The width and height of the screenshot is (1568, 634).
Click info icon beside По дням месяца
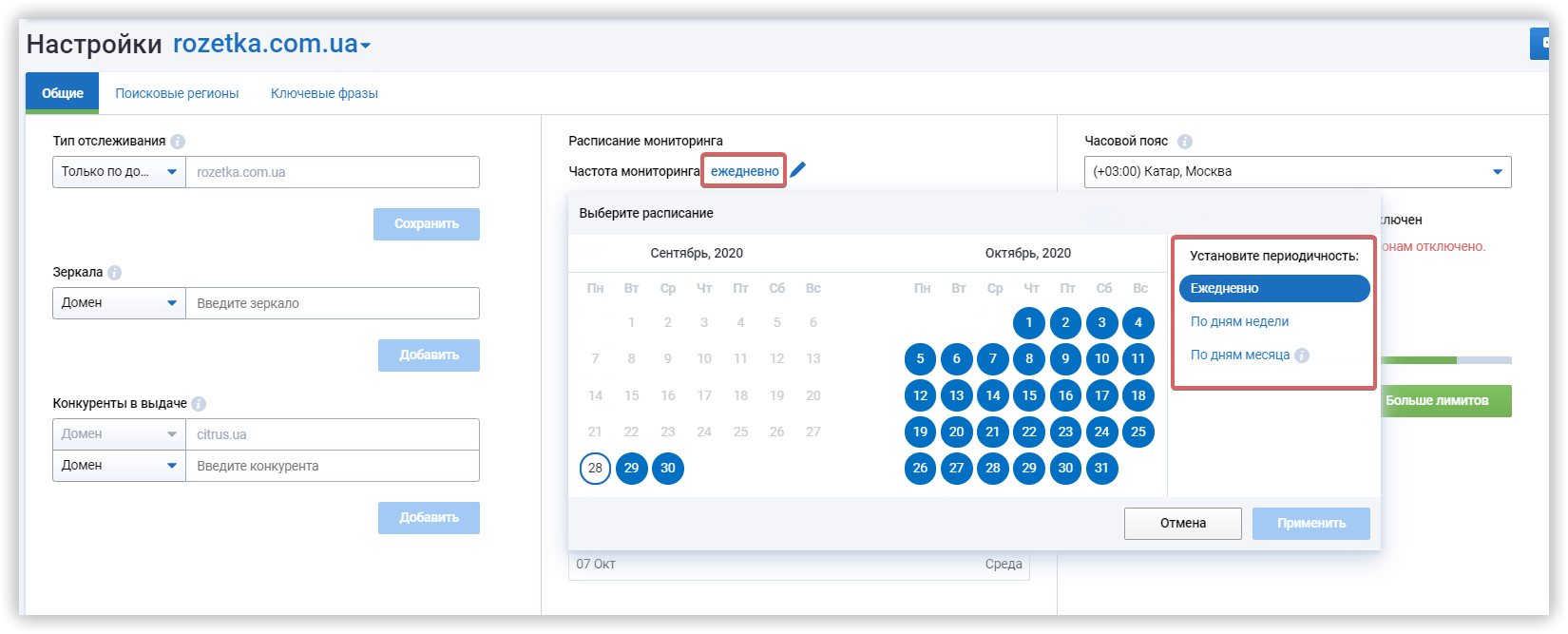click(1302, 355)
